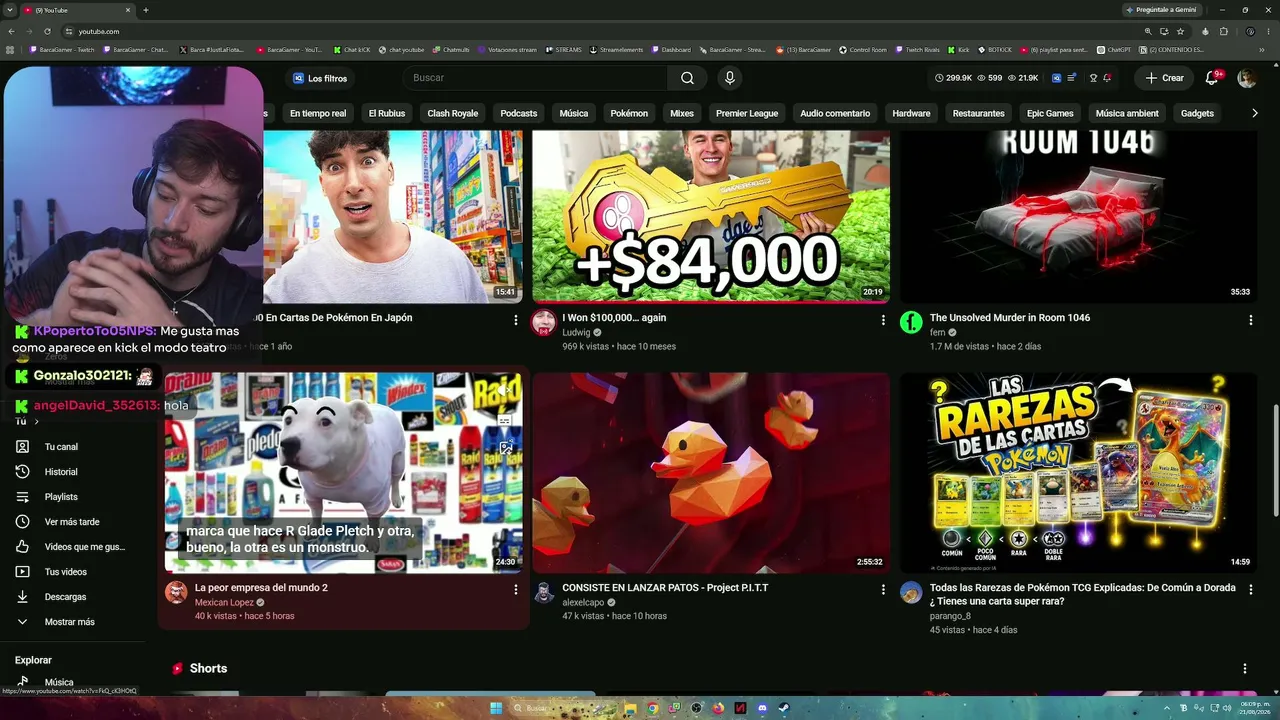Image resolution: width=1280 pixels, height=720 pixels.
Task: Select the Restaurantes category chip
Action: [978, 113]
